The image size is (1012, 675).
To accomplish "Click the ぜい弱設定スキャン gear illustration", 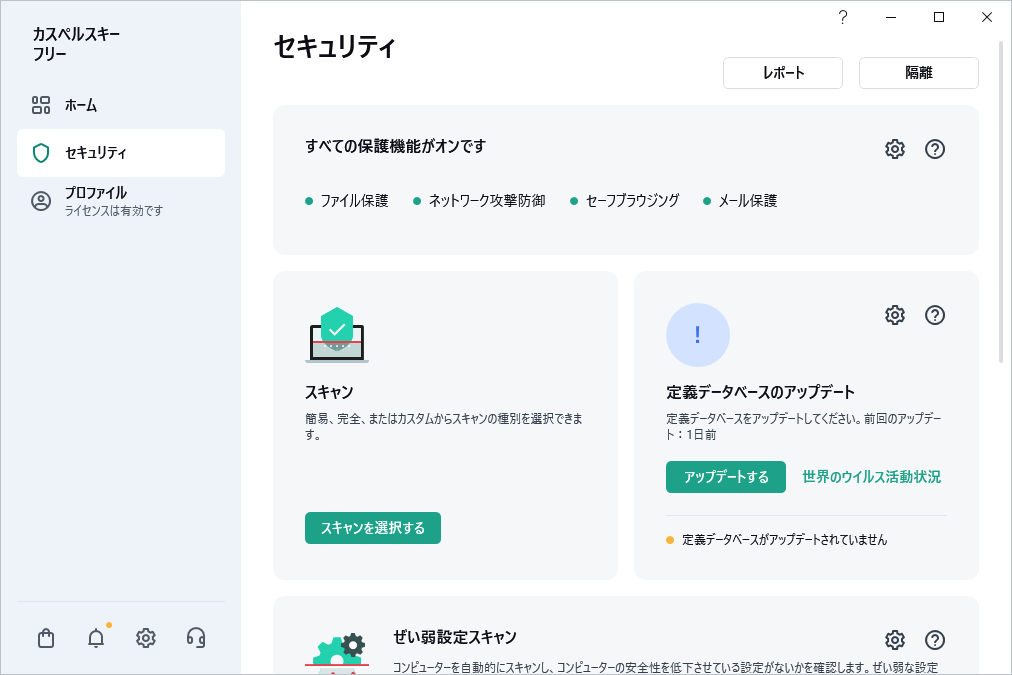I will coord(337,654).
